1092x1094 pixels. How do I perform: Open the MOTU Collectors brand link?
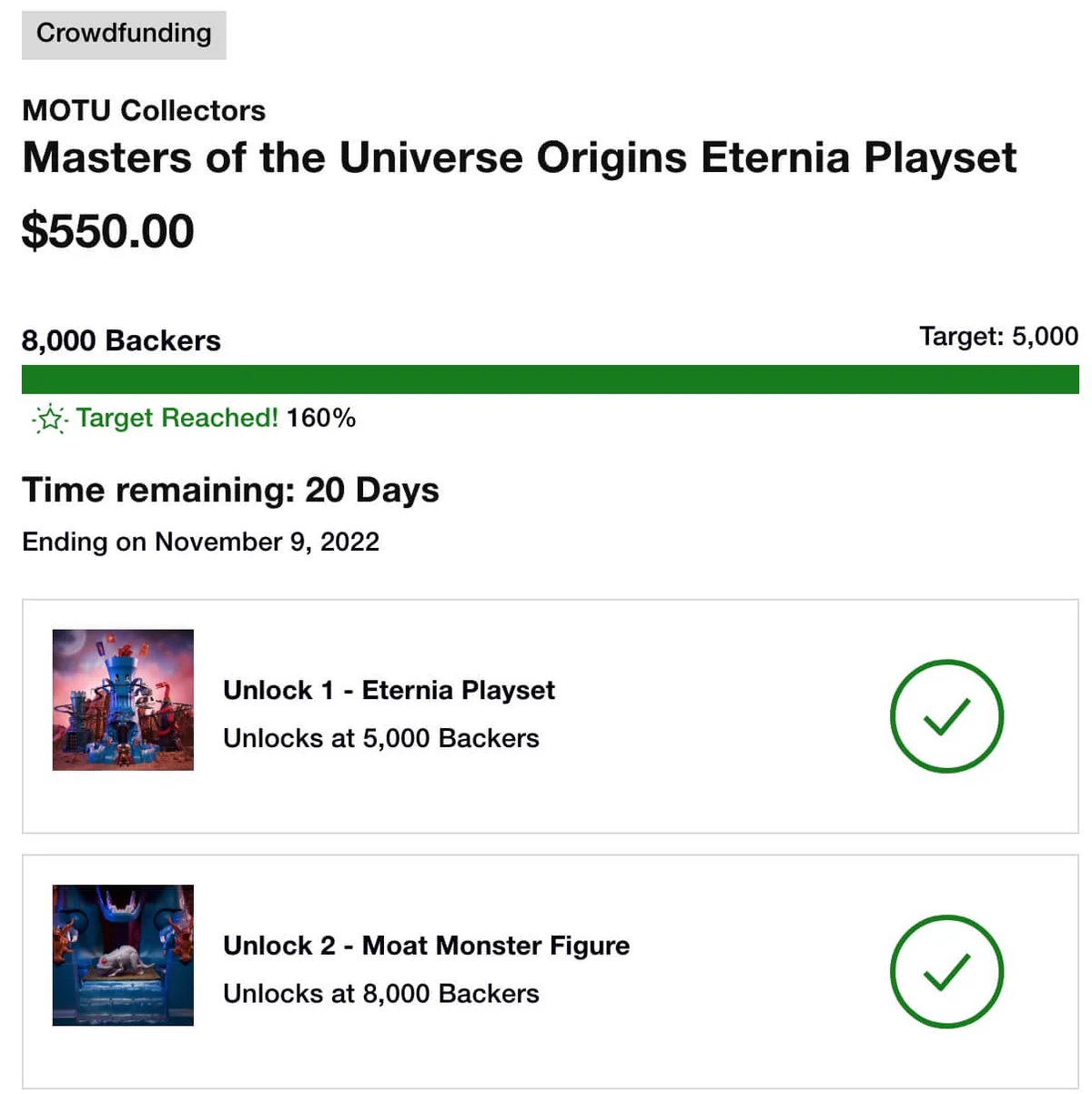point(143,110)
